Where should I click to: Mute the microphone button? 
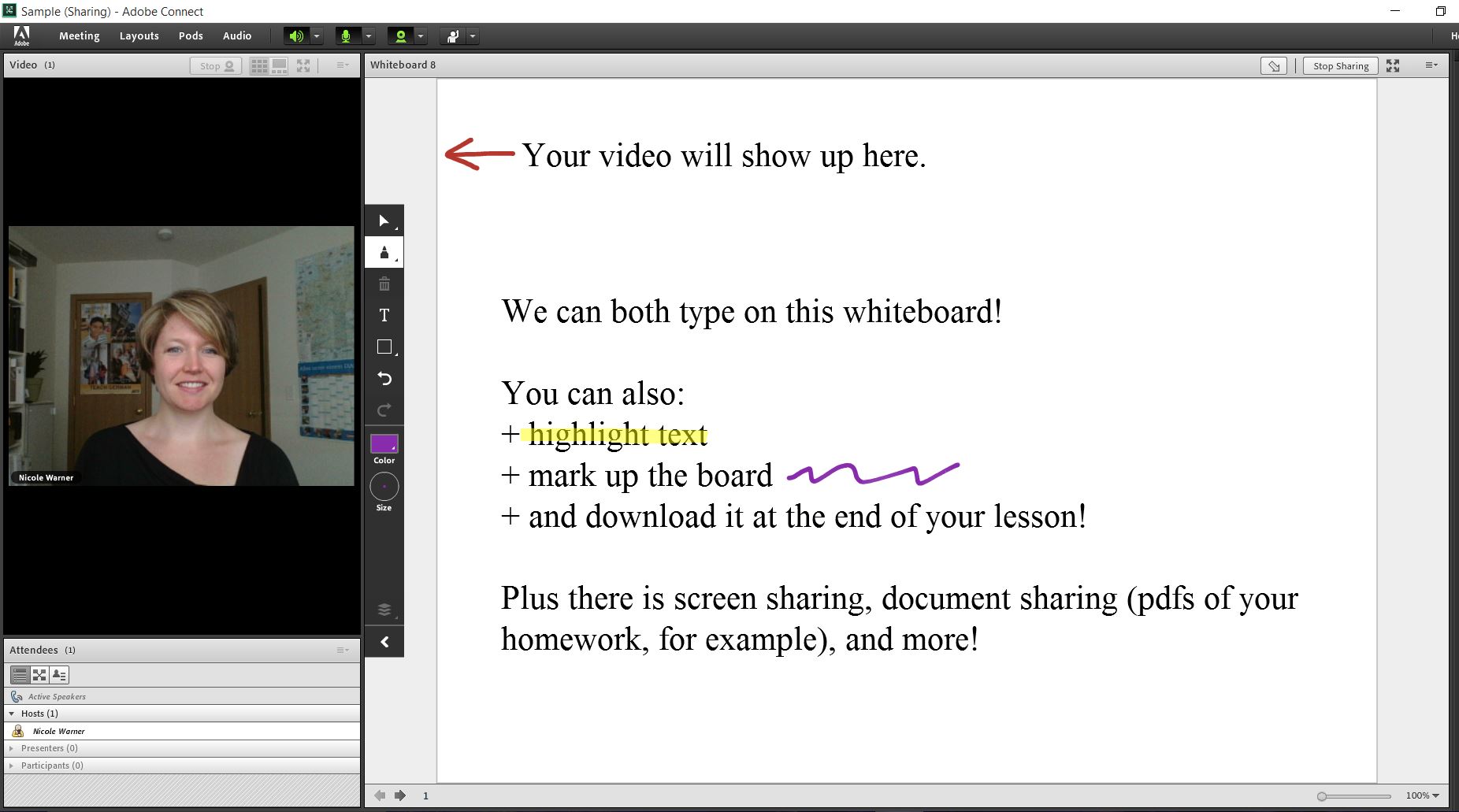coord(346,36)
